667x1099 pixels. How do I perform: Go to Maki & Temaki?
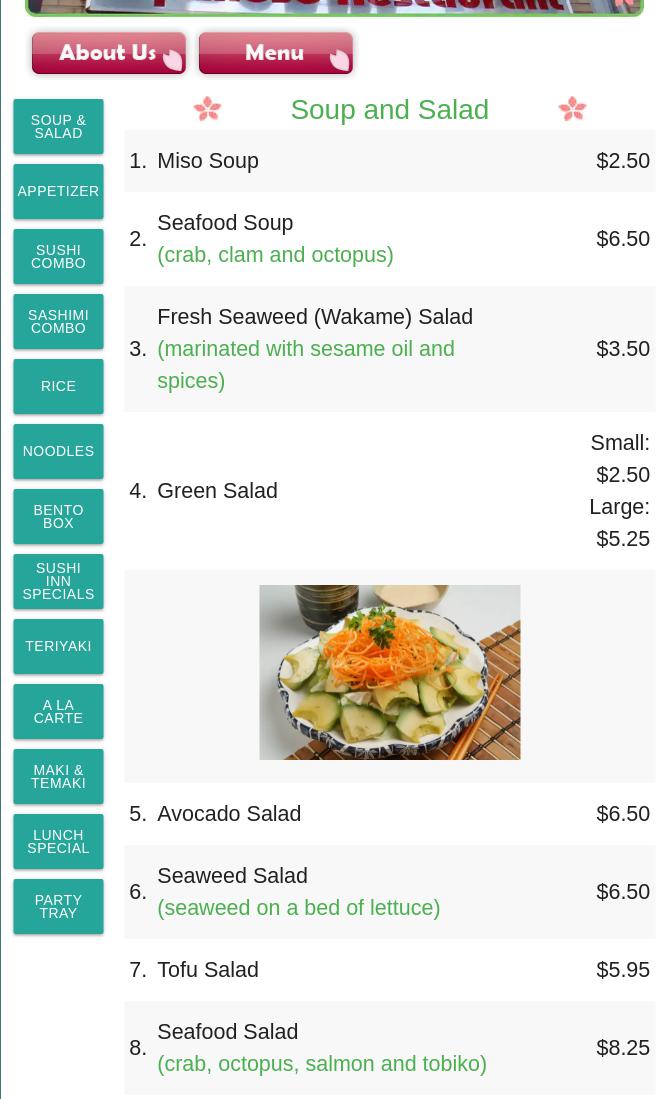58,777
